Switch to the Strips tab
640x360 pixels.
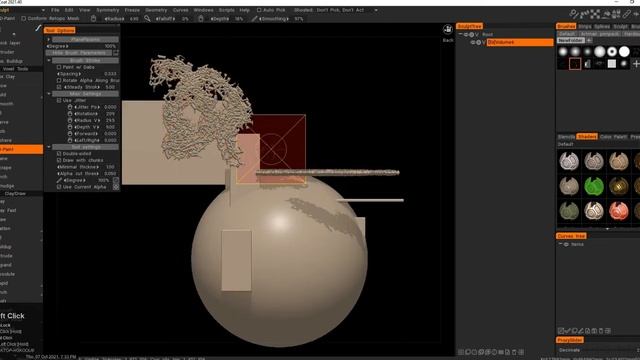click(x=584, y=26)
